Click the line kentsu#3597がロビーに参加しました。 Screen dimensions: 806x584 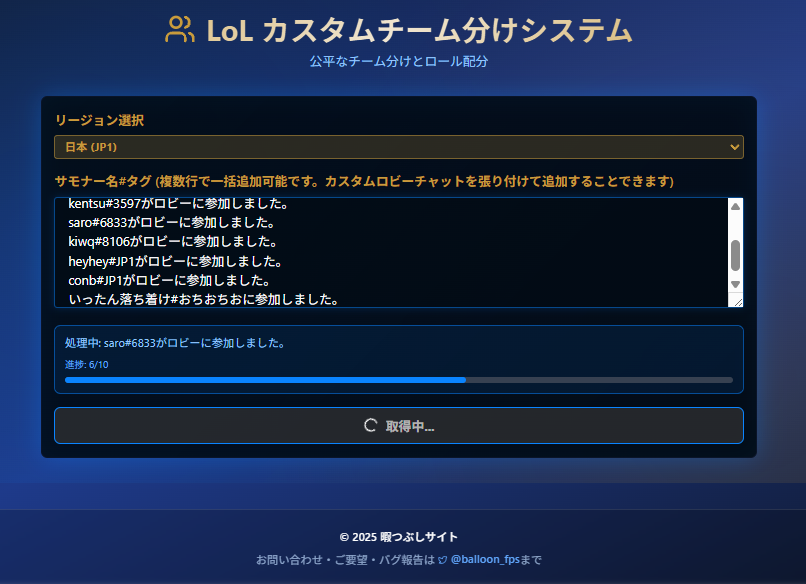pyautogui.click(x=178, y=204)
